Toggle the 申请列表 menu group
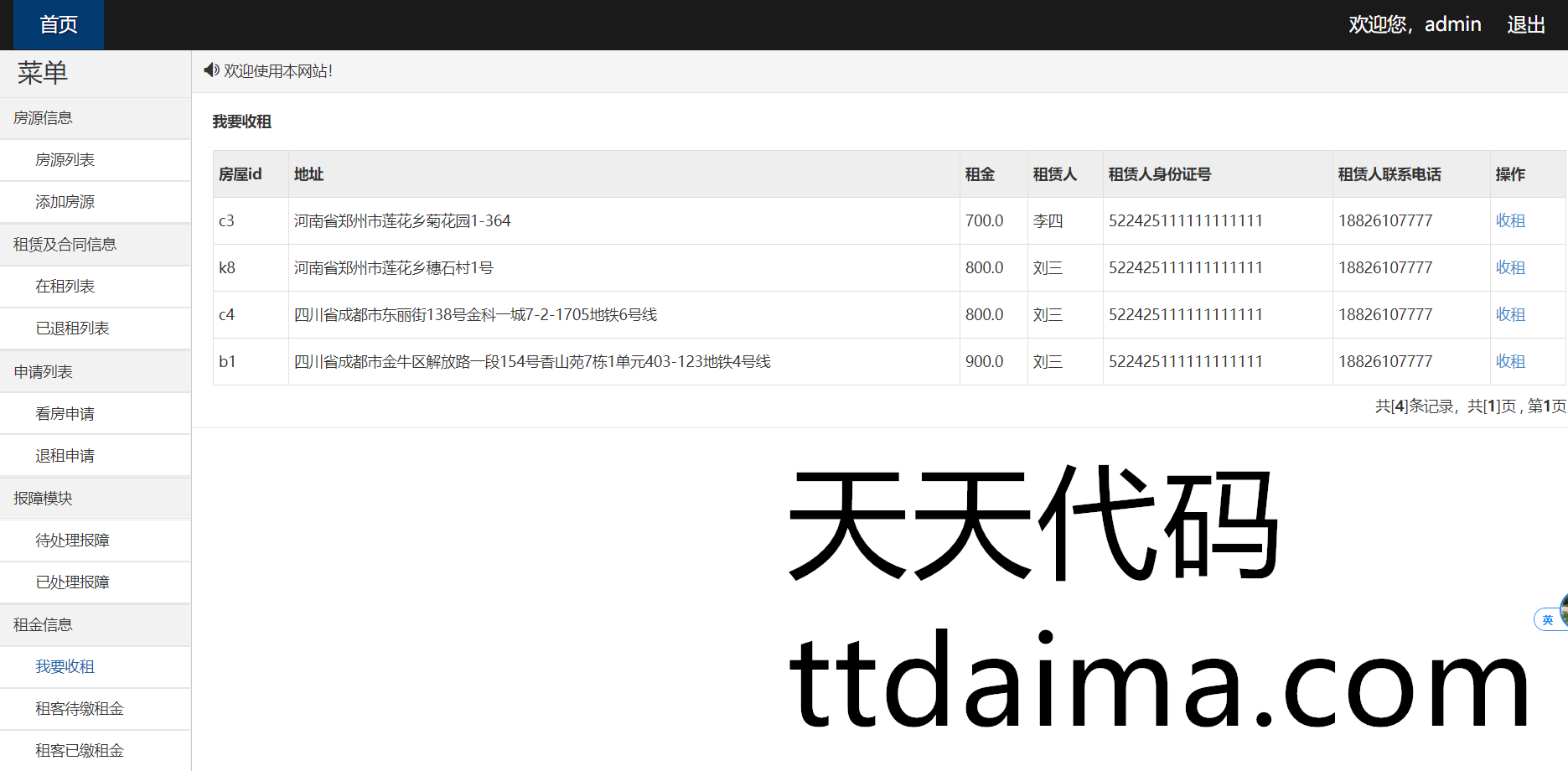The image size is (1568, 771). point(44,371)
